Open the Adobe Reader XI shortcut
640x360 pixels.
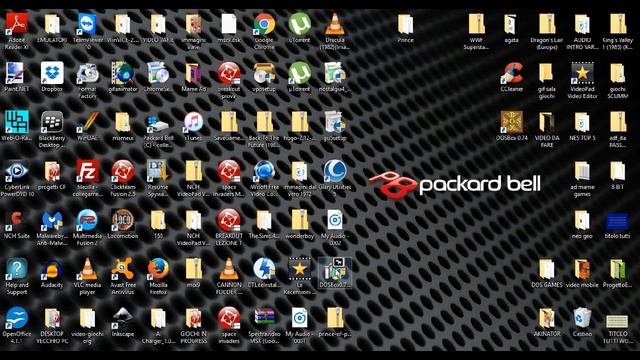(17, 24)
